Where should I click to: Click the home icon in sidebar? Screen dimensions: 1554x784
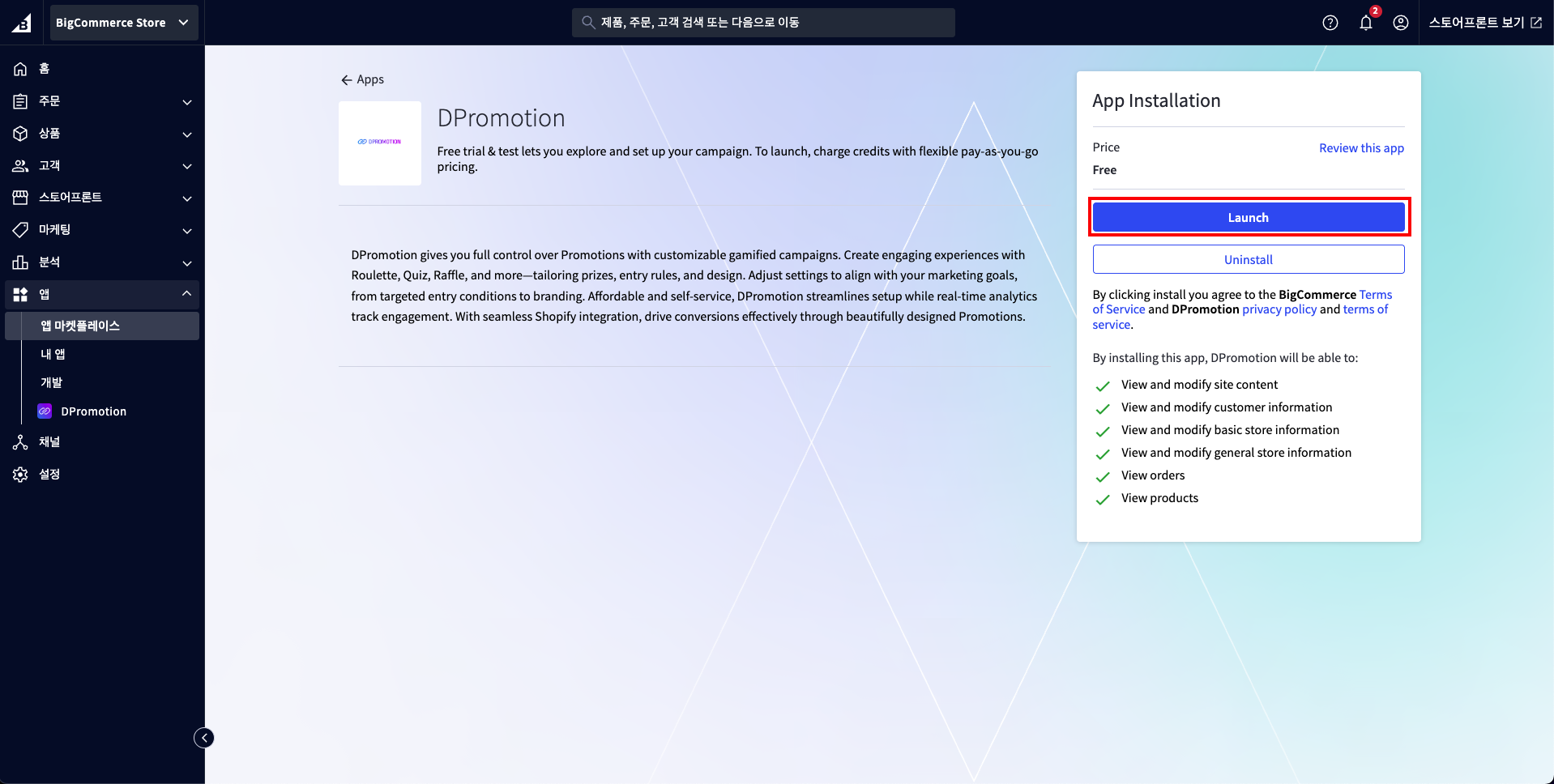pos(20,69)
